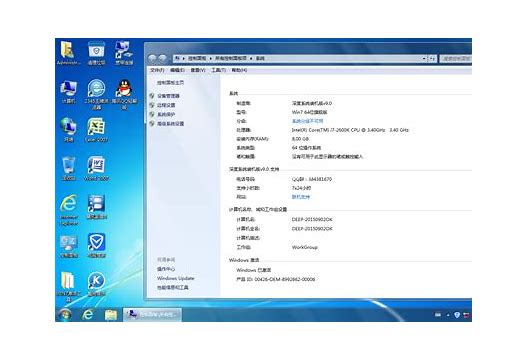Screen dimensions: 528x360
Task: Select the Intel Core i7-2600K processor text
Action: [350, 130]
